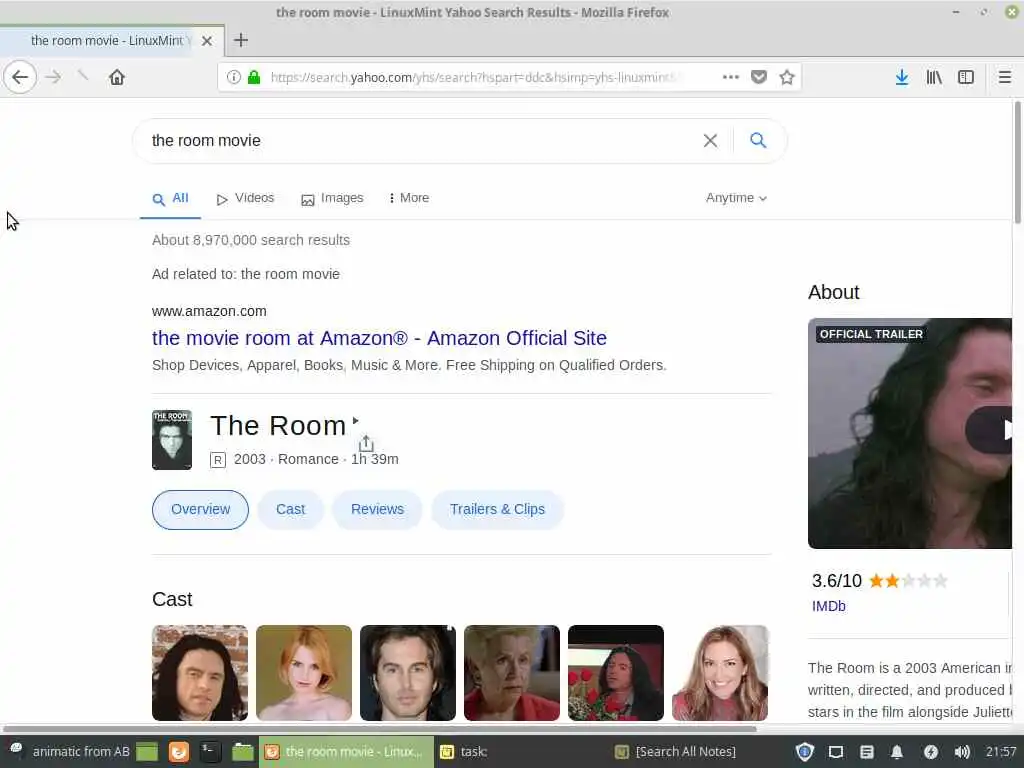Click the 21:57 clock
1024x768 pixels.
pos(1000,752)
